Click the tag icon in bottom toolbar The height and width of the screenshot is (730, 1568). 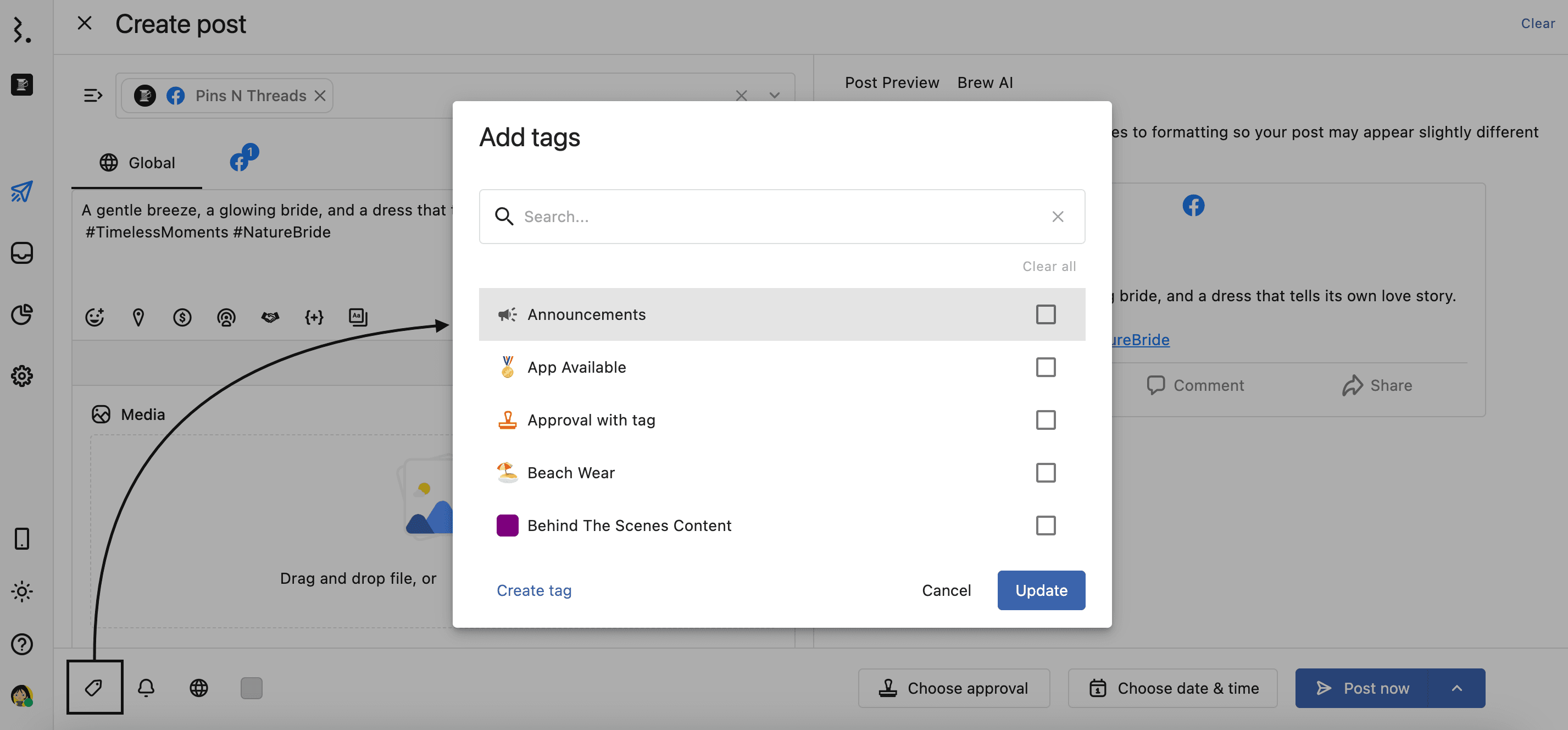pyautogui.click(x=94, y=687)
